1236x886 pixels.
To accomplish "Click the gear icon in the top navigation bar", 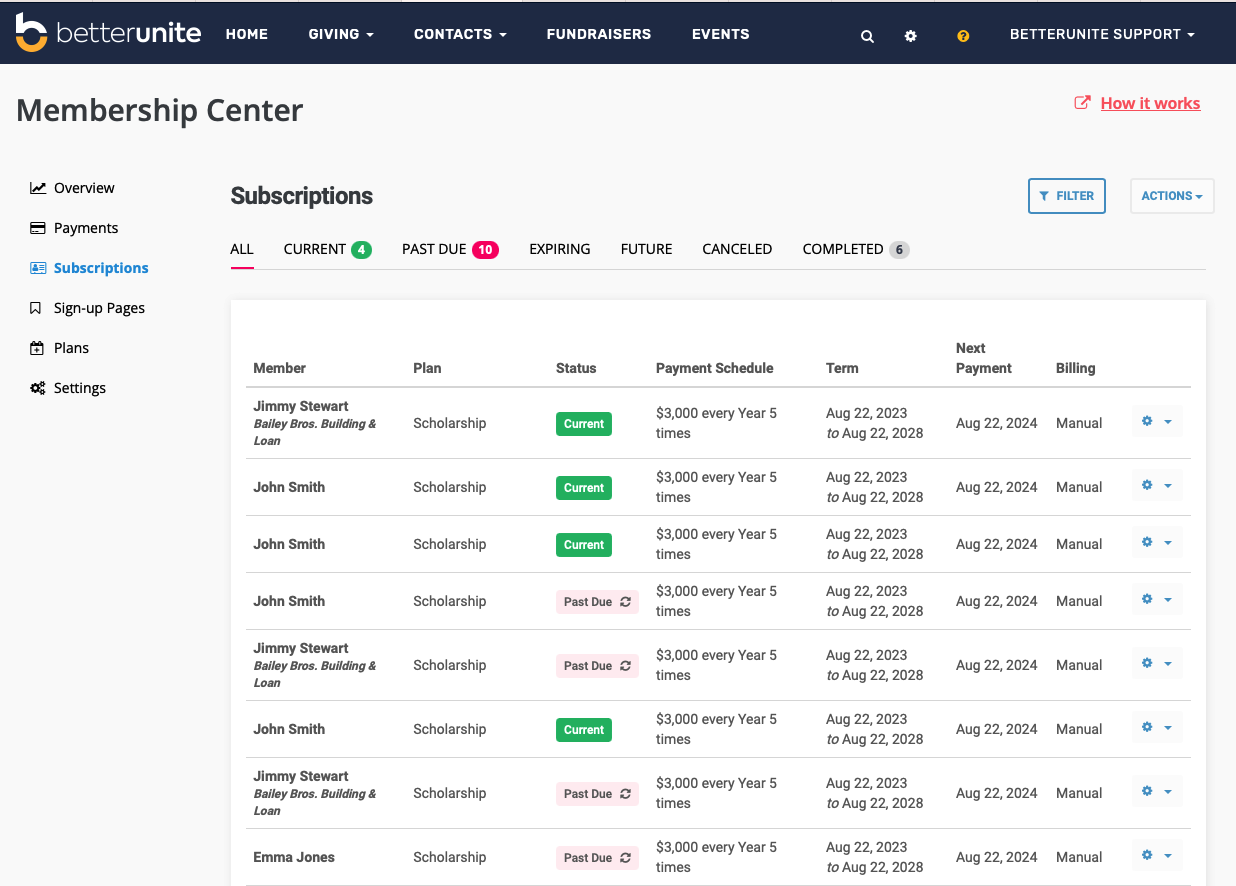I will (x=910, y=35).
